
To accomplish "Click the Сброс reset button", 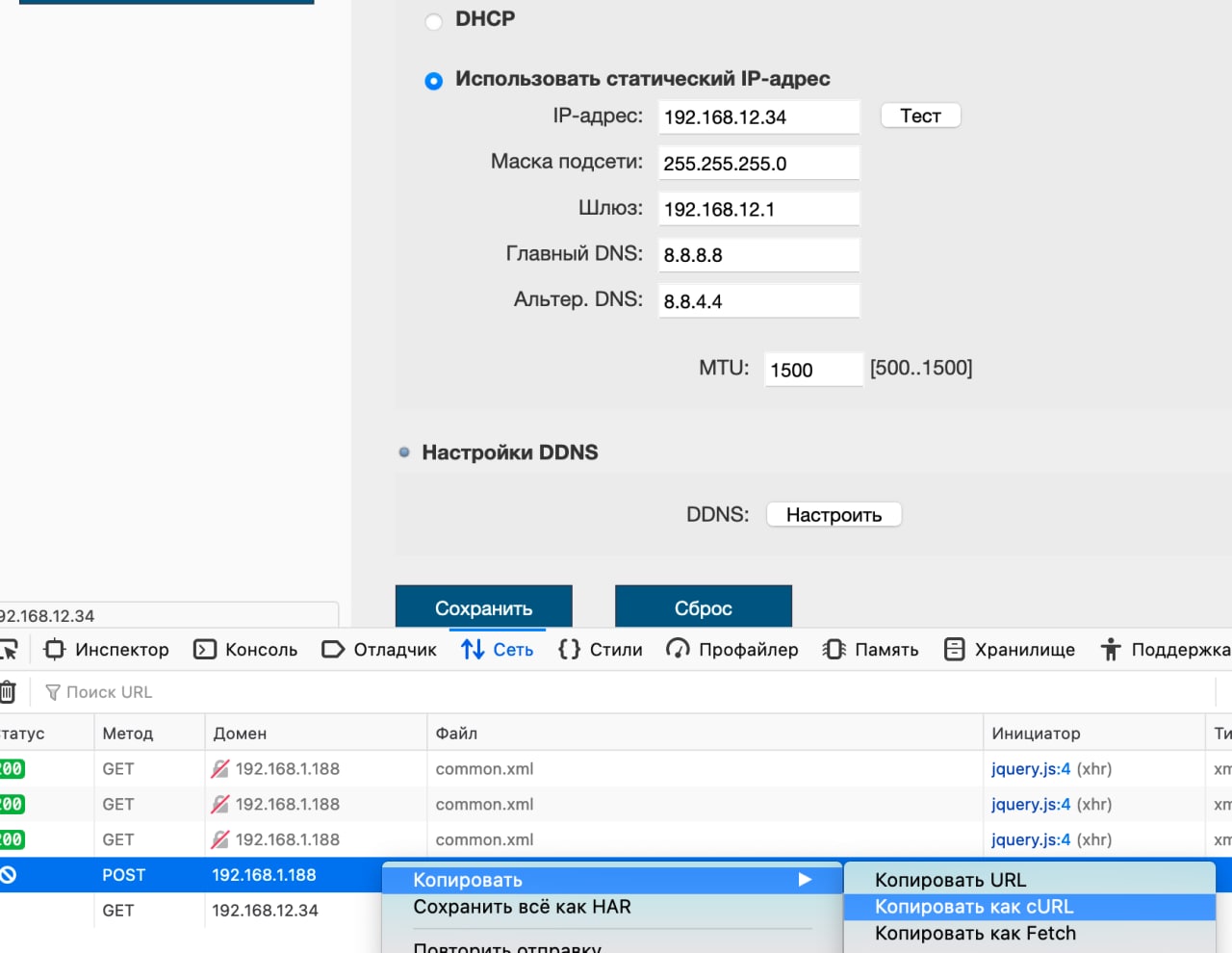I will click(x=704, y=607).
